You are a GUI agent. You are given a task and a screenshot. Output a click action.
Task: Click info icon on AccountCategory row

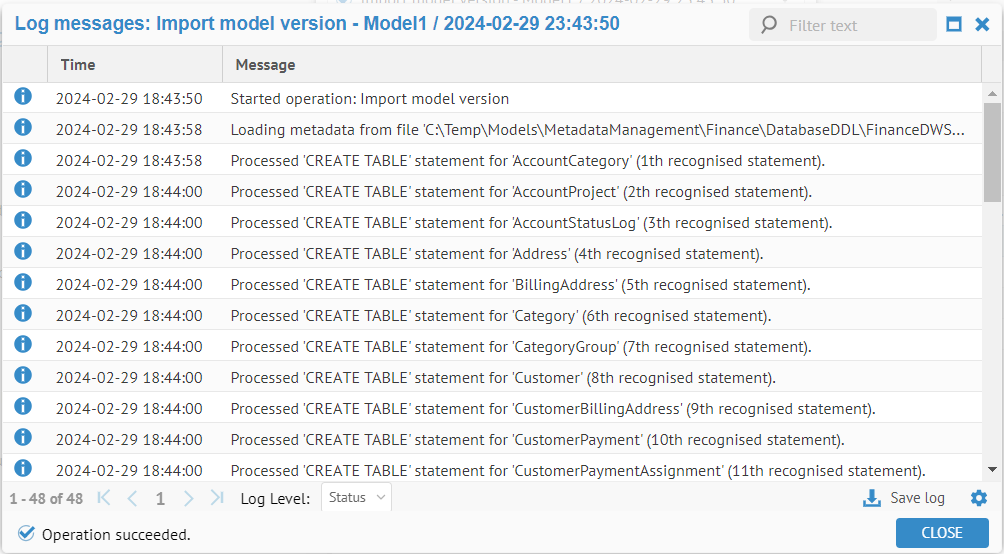coord(23,159)
